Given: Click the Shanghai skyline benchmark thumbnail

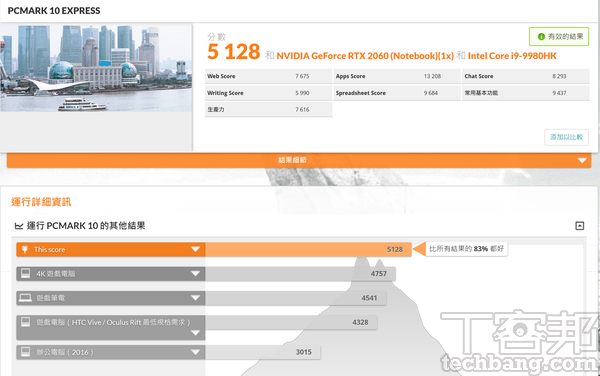Looking at the screenshot, I should coord(96,68).
